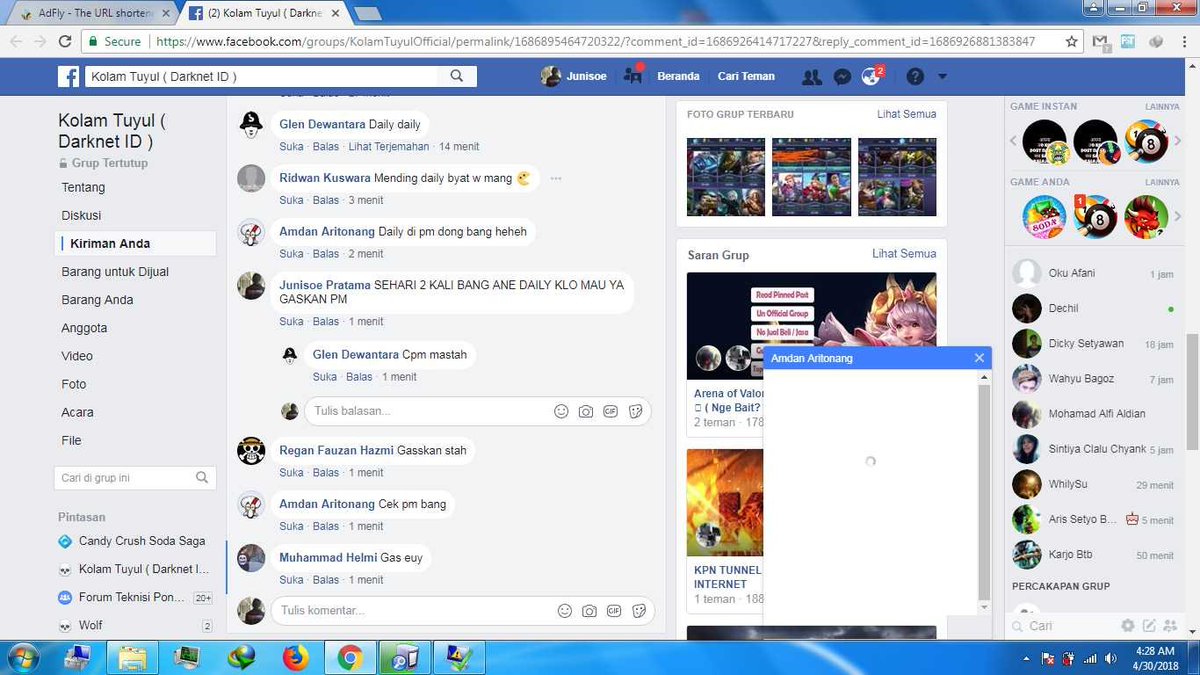Click Lihat Semua for Foto Grup Terbaru

(x=906, y=114)
